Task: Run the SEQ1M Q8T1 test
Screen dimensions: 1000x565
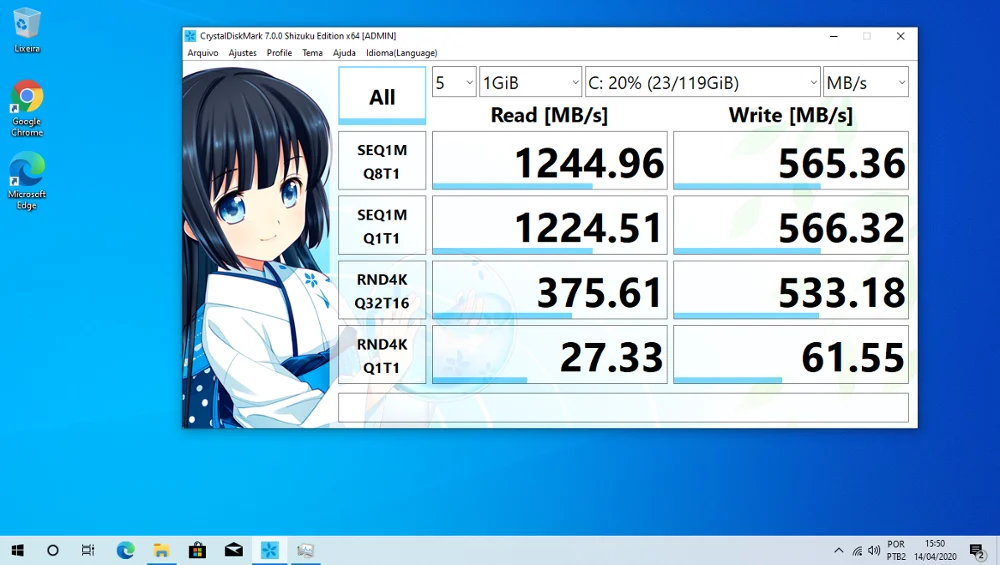Action: click(382, 161)
